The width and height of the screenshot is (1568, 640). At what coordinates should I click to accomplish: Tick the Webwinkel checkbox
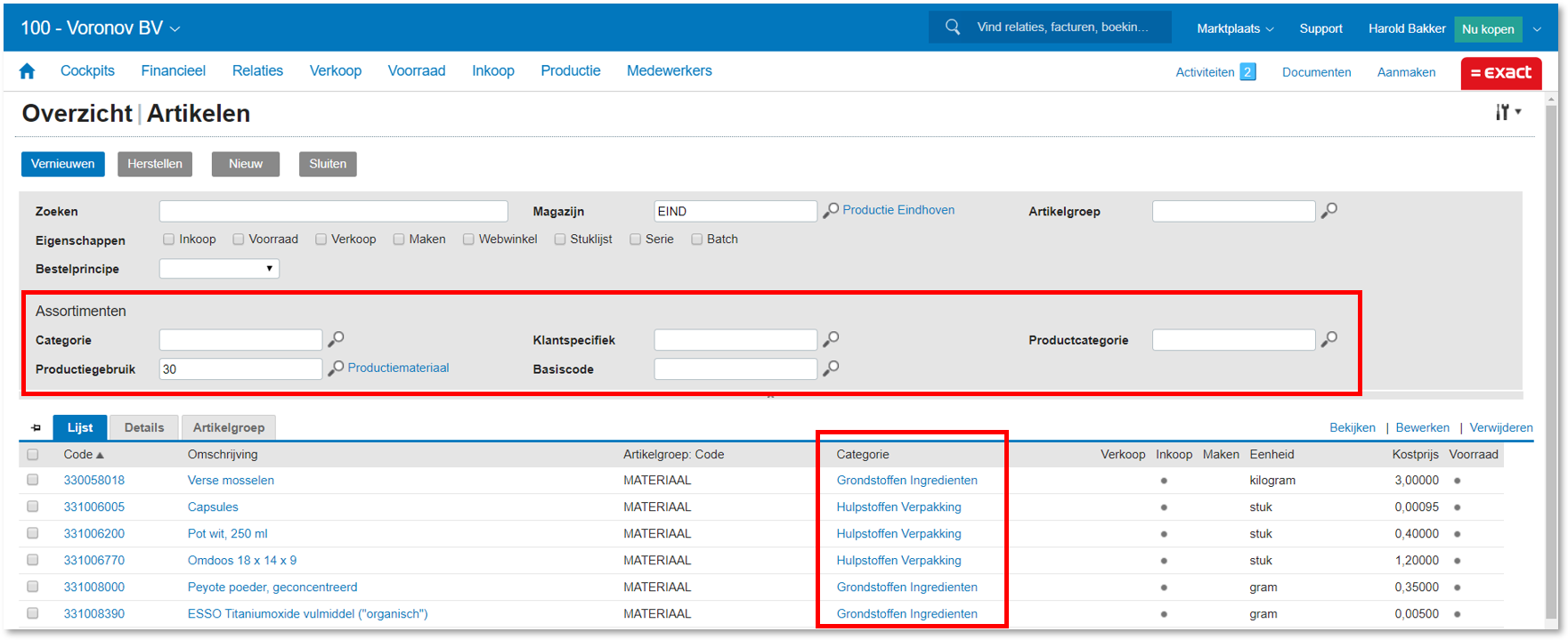tap(468, 239)
